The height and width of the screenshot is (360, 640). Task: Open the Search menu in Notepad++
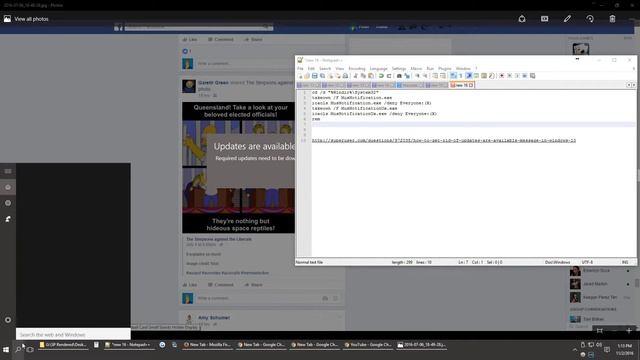click(325, 69)
